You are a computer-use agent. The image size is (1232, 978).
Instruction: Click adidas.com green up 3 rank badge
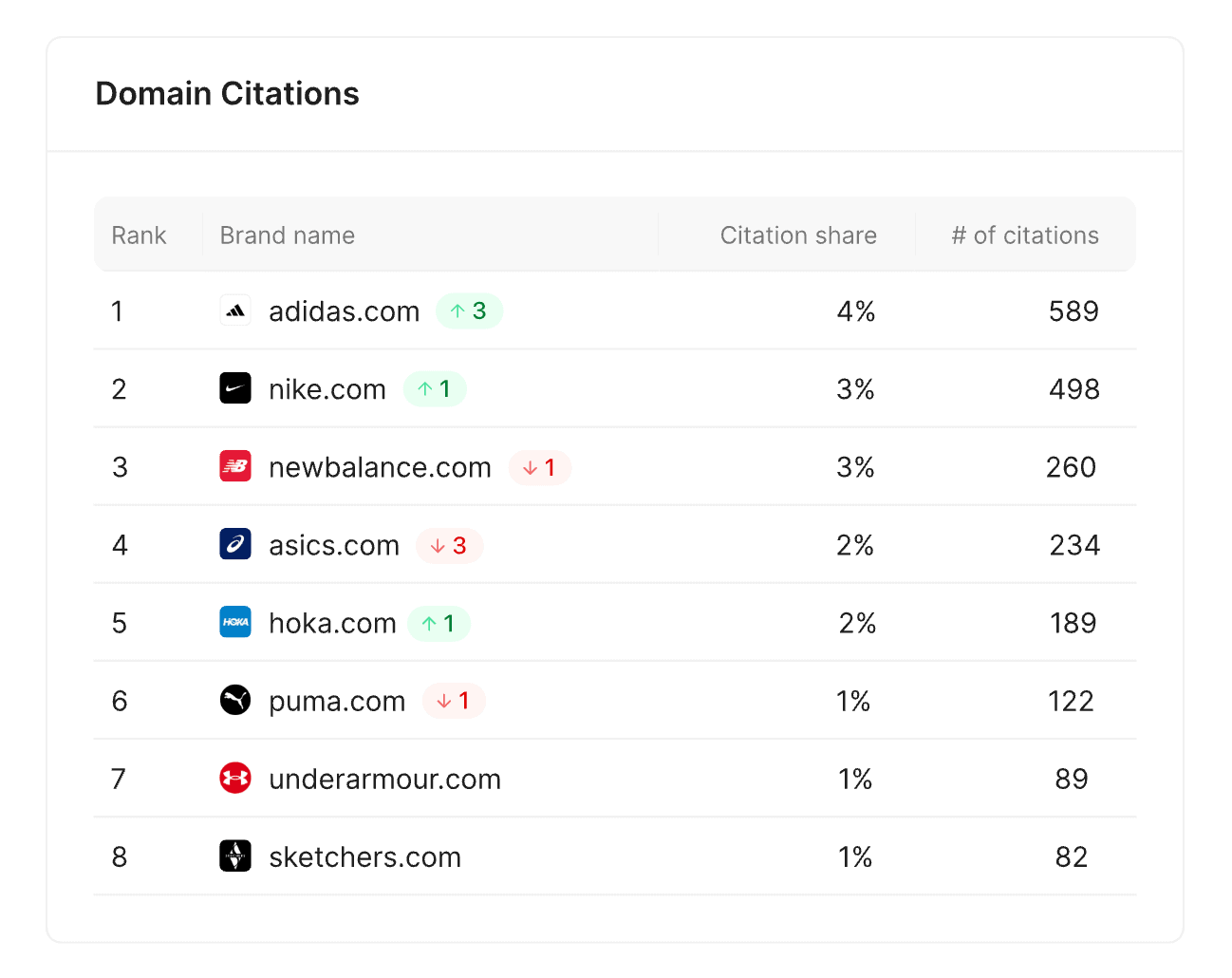[469, 311]
